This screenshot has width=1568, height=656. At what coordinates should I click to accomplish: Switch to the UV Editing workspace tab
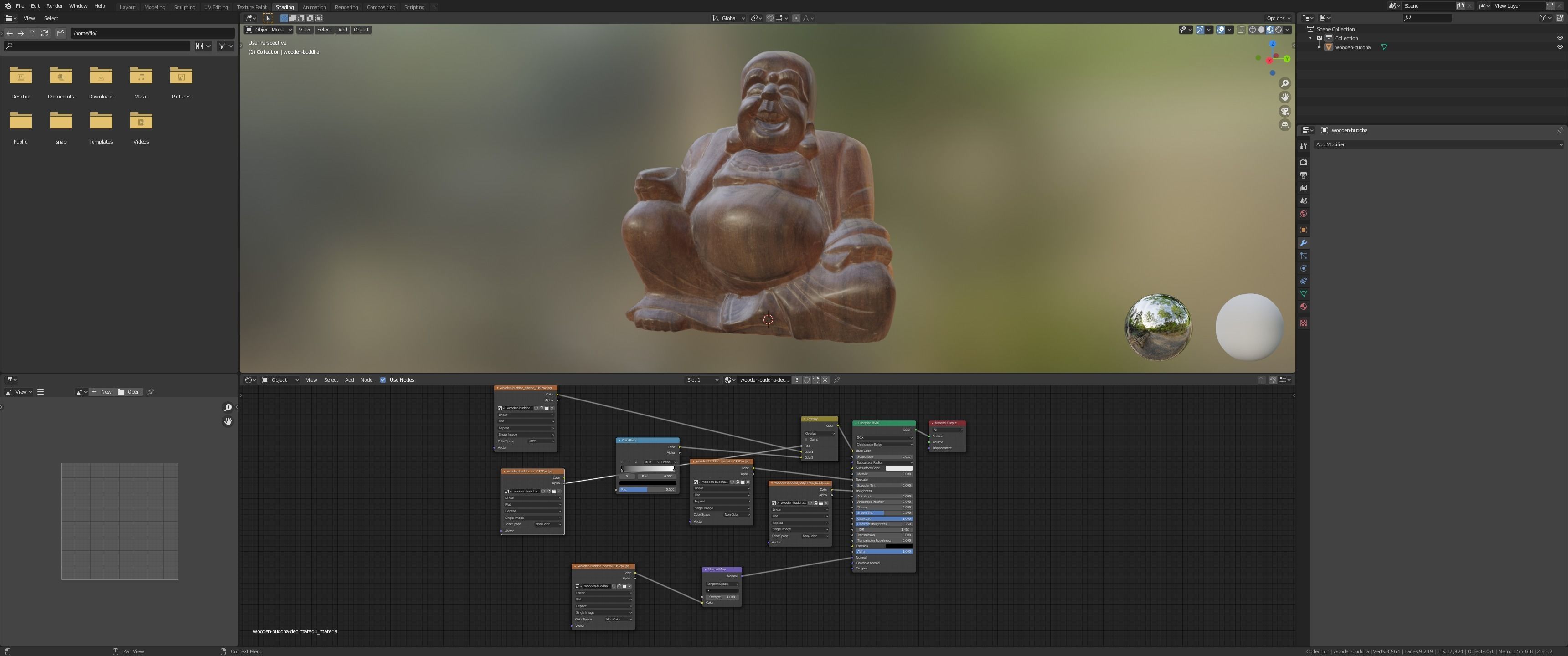pos(216,7)
